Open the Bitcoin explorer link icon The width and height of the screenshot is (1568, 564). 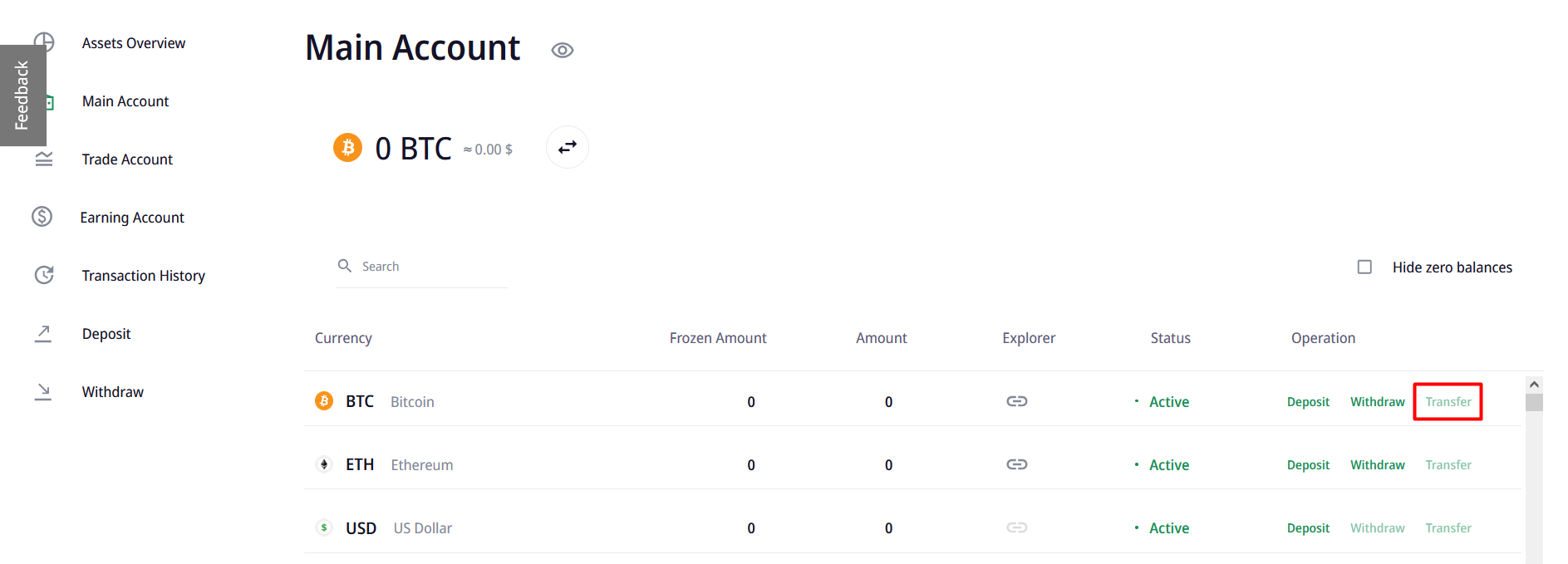(x=1017, y=401)
